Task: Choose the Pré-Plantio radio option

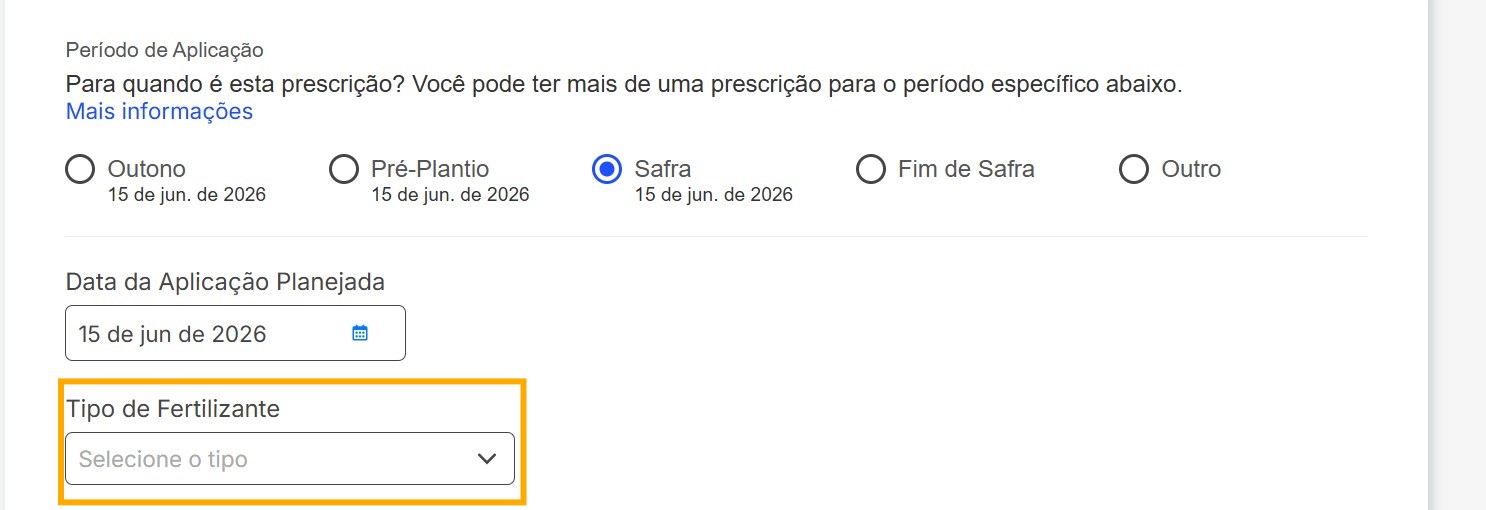Action: pos(343,170)
